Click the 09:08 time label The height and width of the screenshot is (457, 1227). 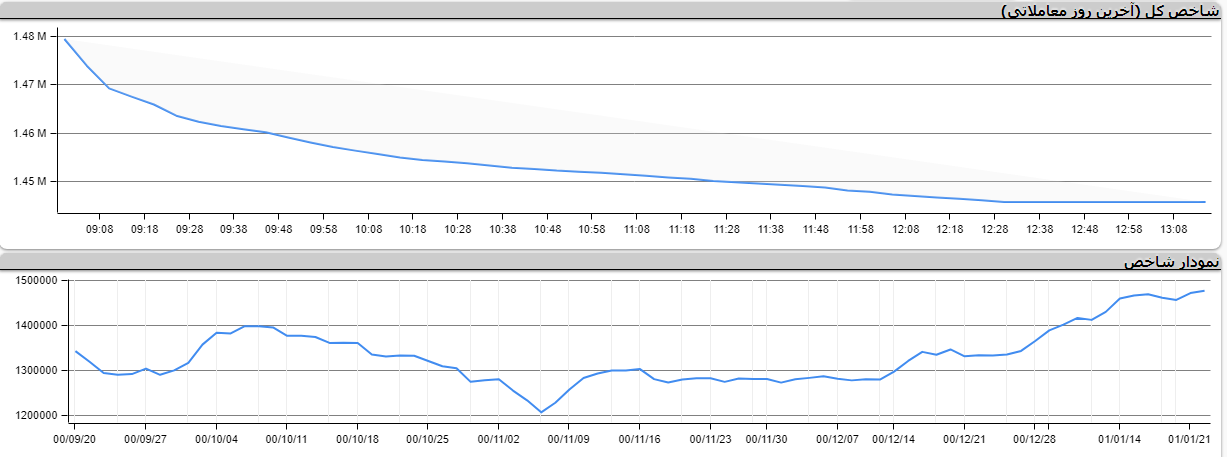coord(100,229)
